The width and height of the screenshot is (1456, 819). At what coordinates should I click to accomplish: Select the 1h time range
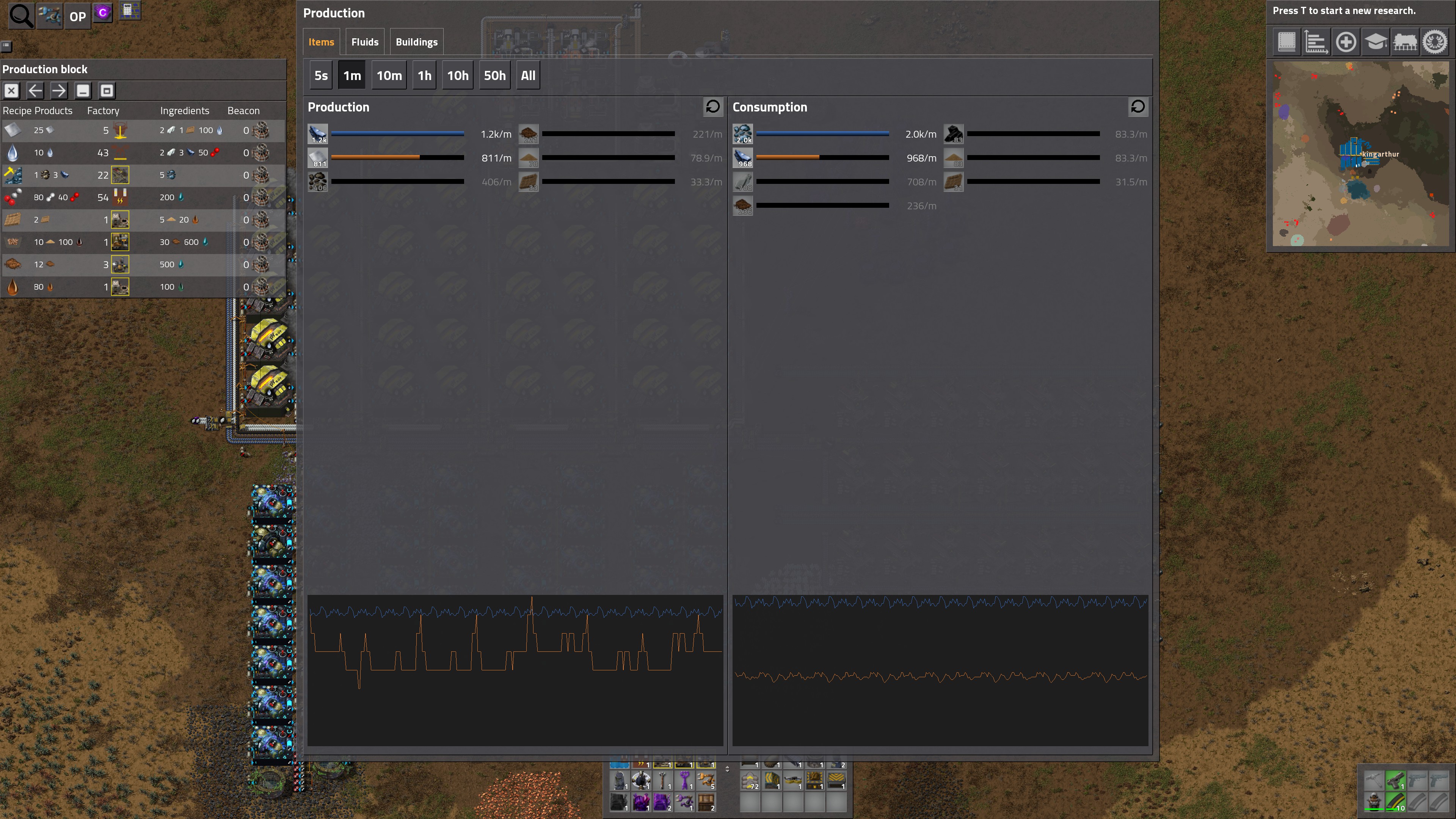tap(425, 75)
